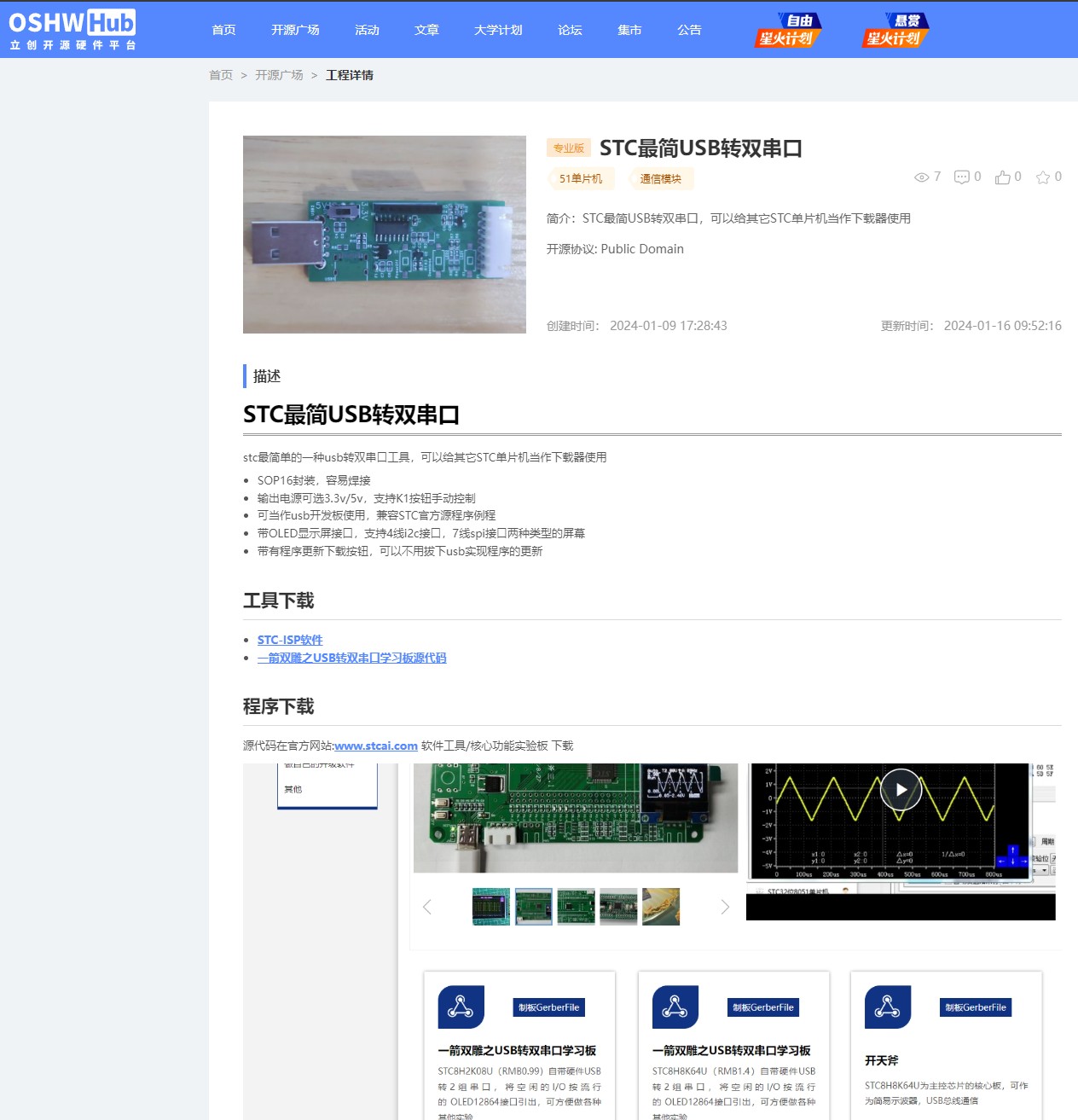
Task: Select the first carousel thumbnail (oscilloscope)
Action: pyautogui.click(x=491, y=907)
